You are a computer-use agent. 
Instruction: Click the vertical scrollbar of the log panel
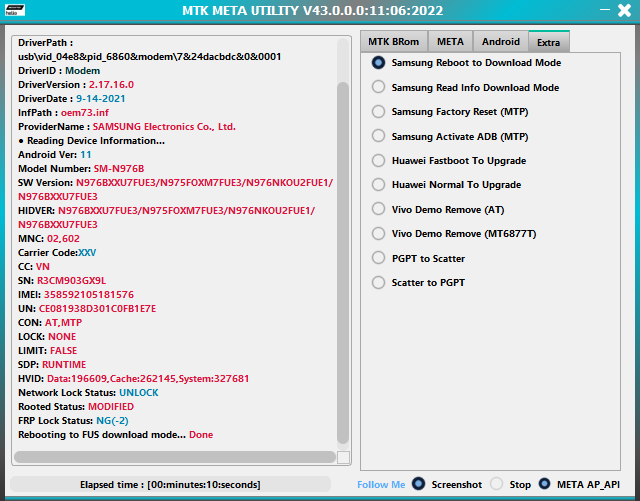point(343,263)
